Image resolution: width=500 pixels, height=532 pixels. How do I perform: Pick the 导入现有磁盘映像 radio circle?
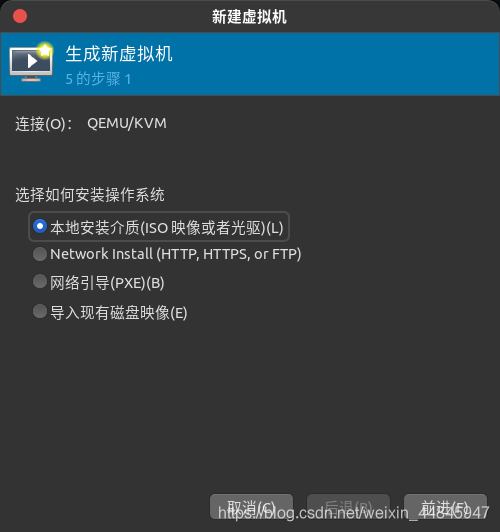pyautogui.click(x=40, y=311)
